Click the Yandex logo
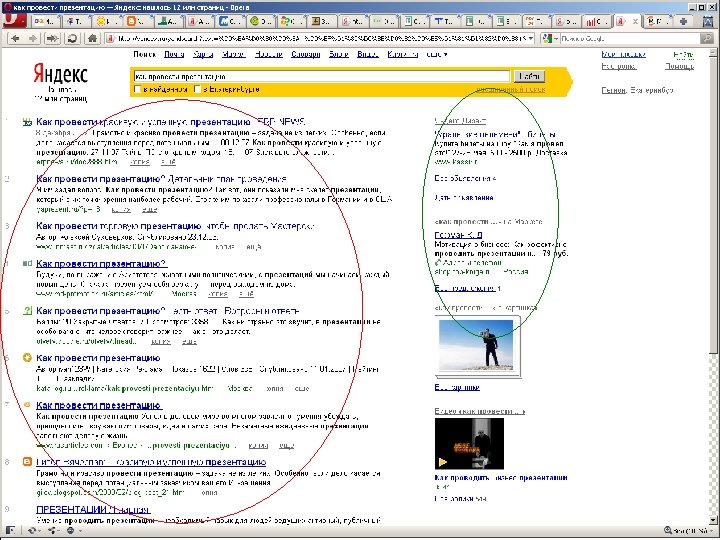The width and height of the screenshot is (720, 540). (60, 73)
